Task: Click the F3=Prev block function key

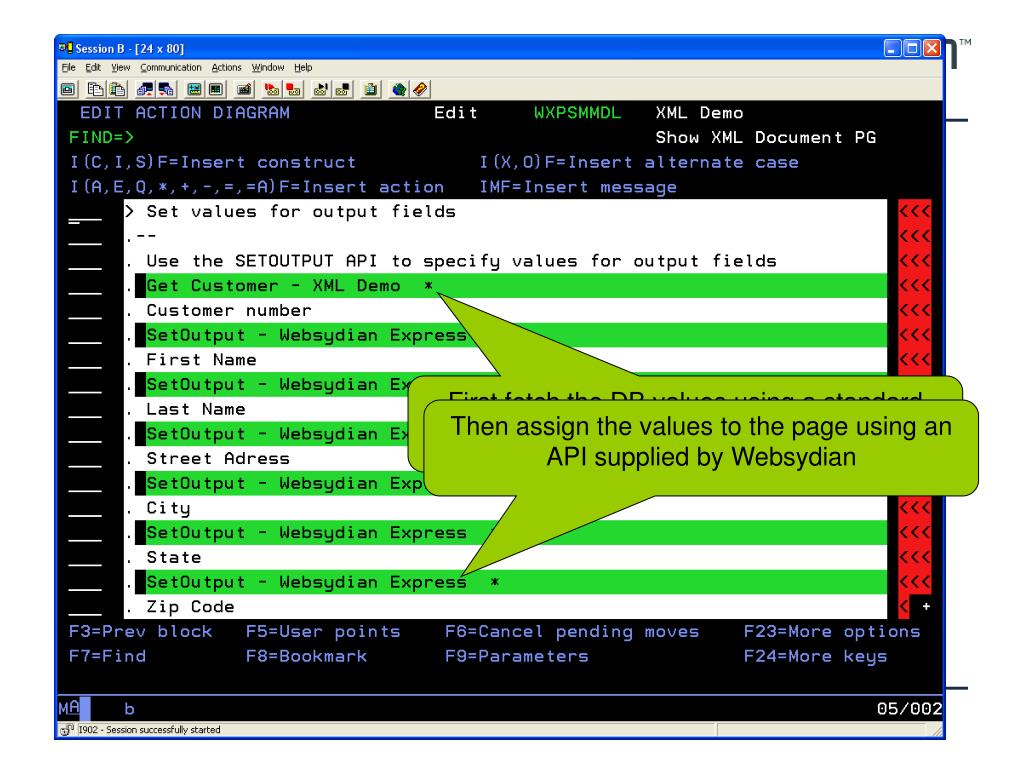Action: [140, 632]
